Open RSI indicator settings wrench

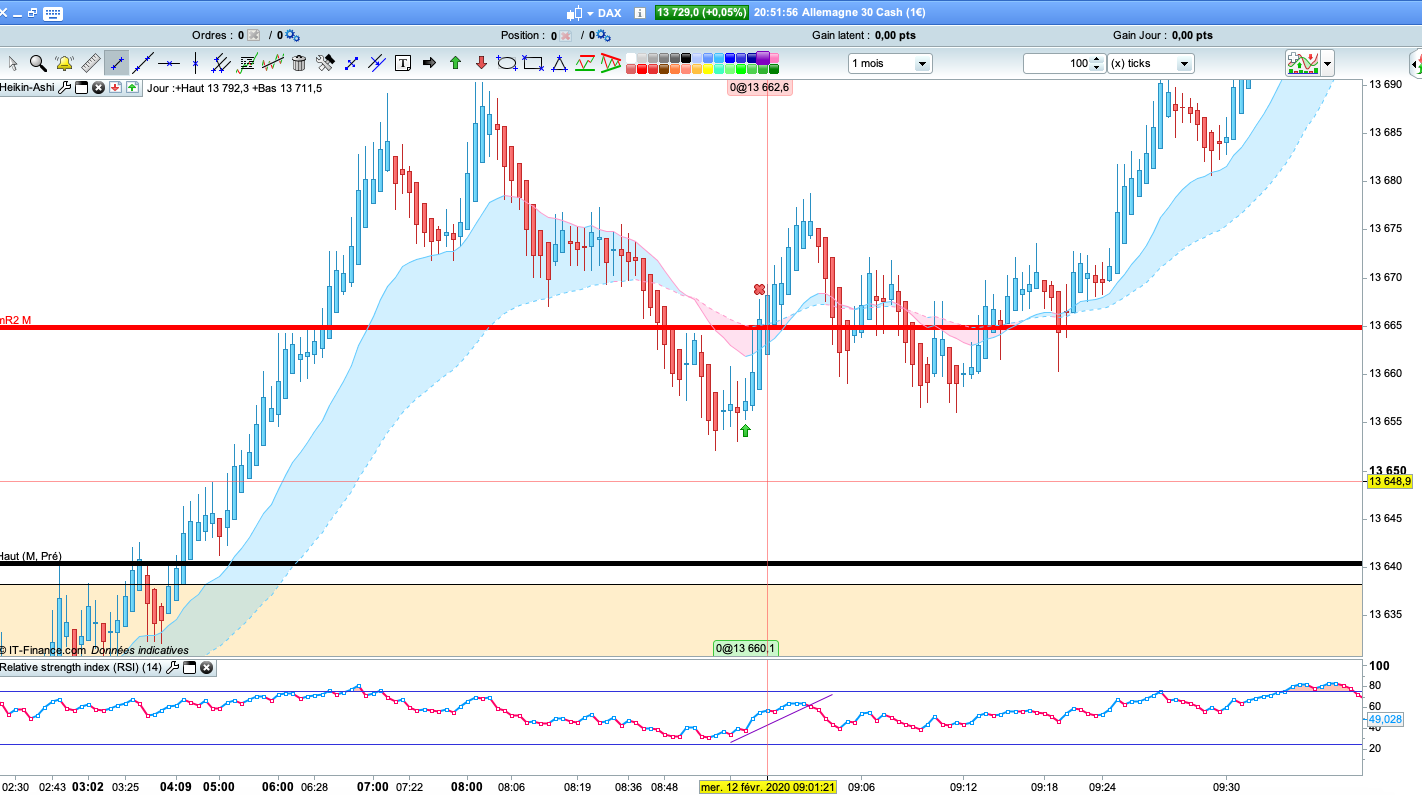tap(172, 667)
